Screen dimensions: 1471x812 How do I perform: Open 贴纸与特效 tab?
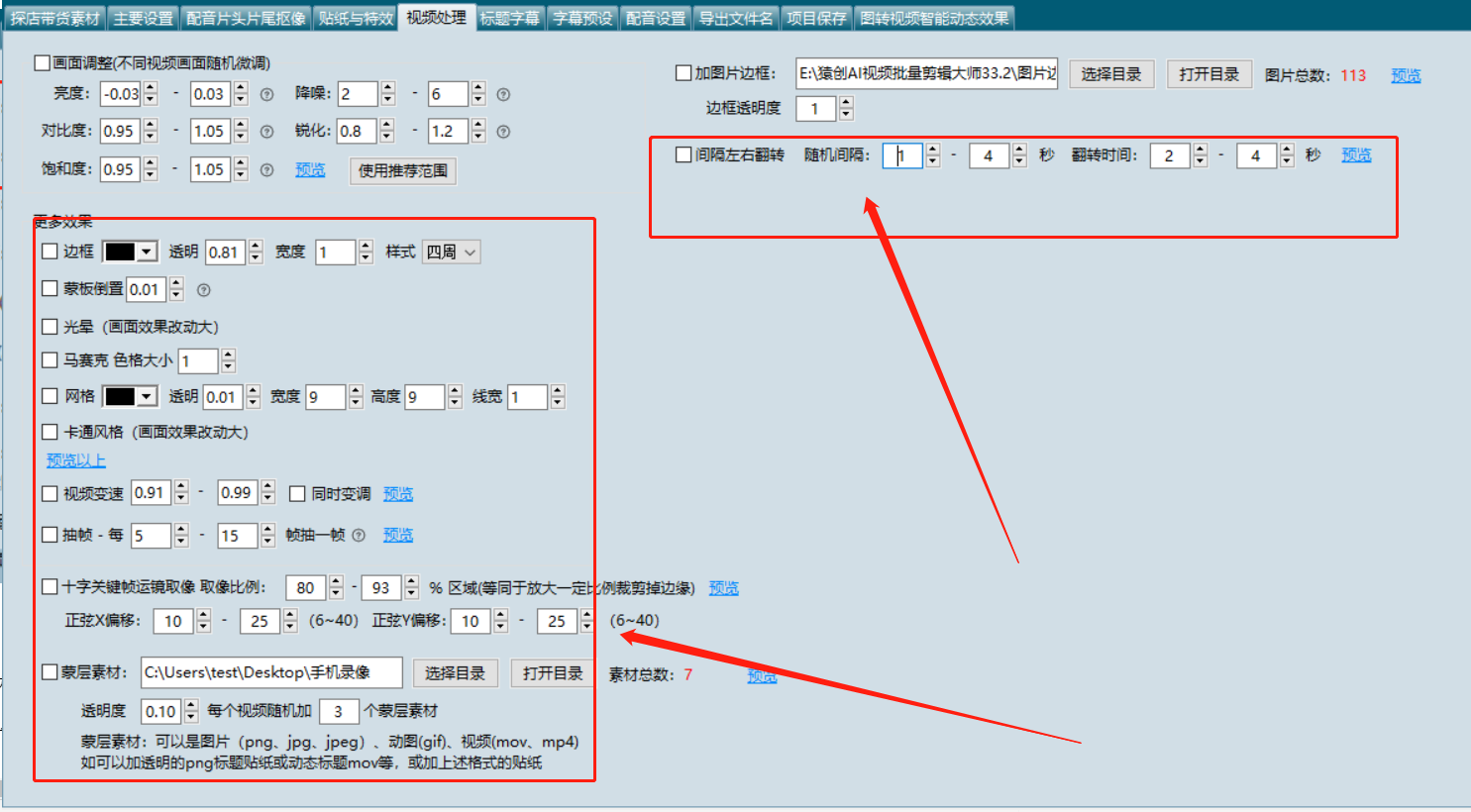[356, 19]
